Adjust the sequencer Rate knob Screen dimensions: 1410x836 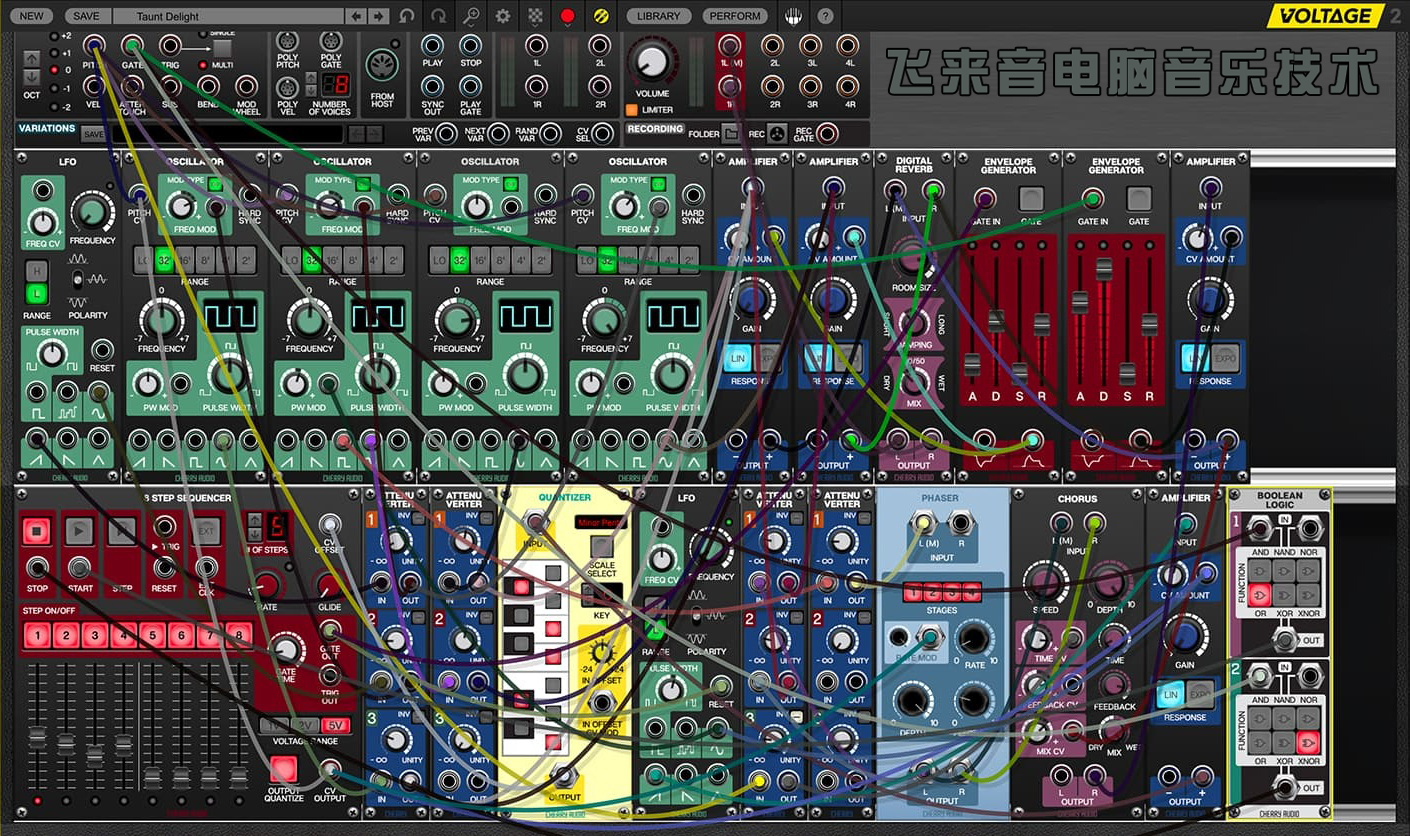coord(267,585)
